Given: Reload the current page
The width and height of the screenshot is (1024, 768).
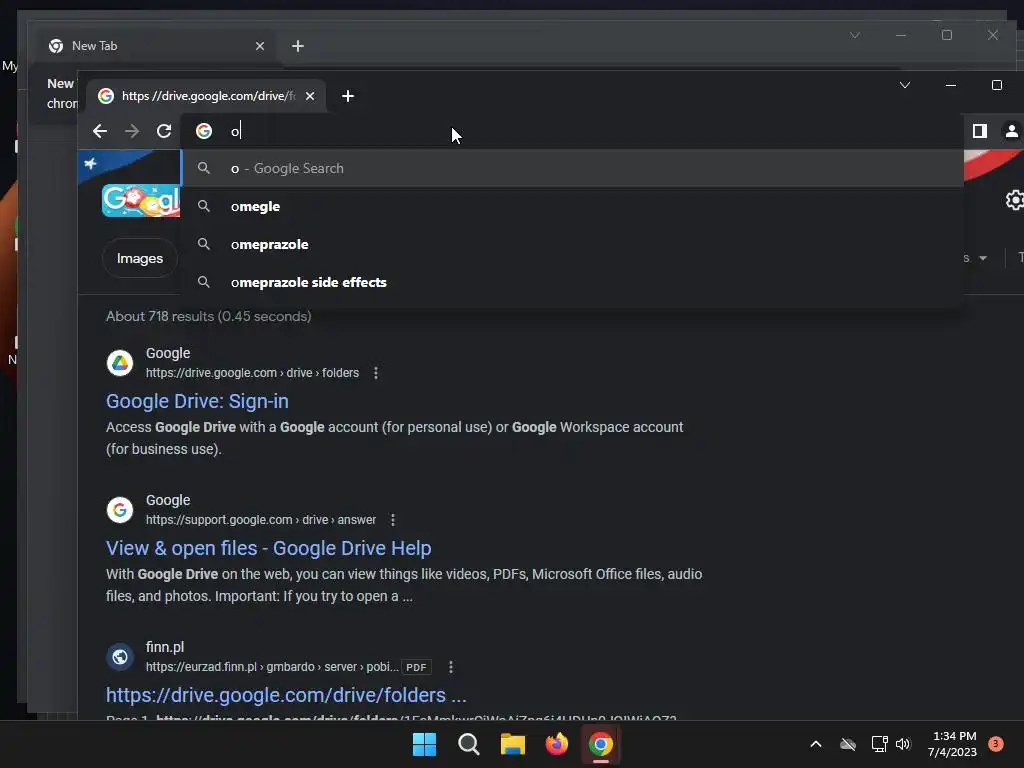Looking at the screenshot, I should click(x=164, y=131).
